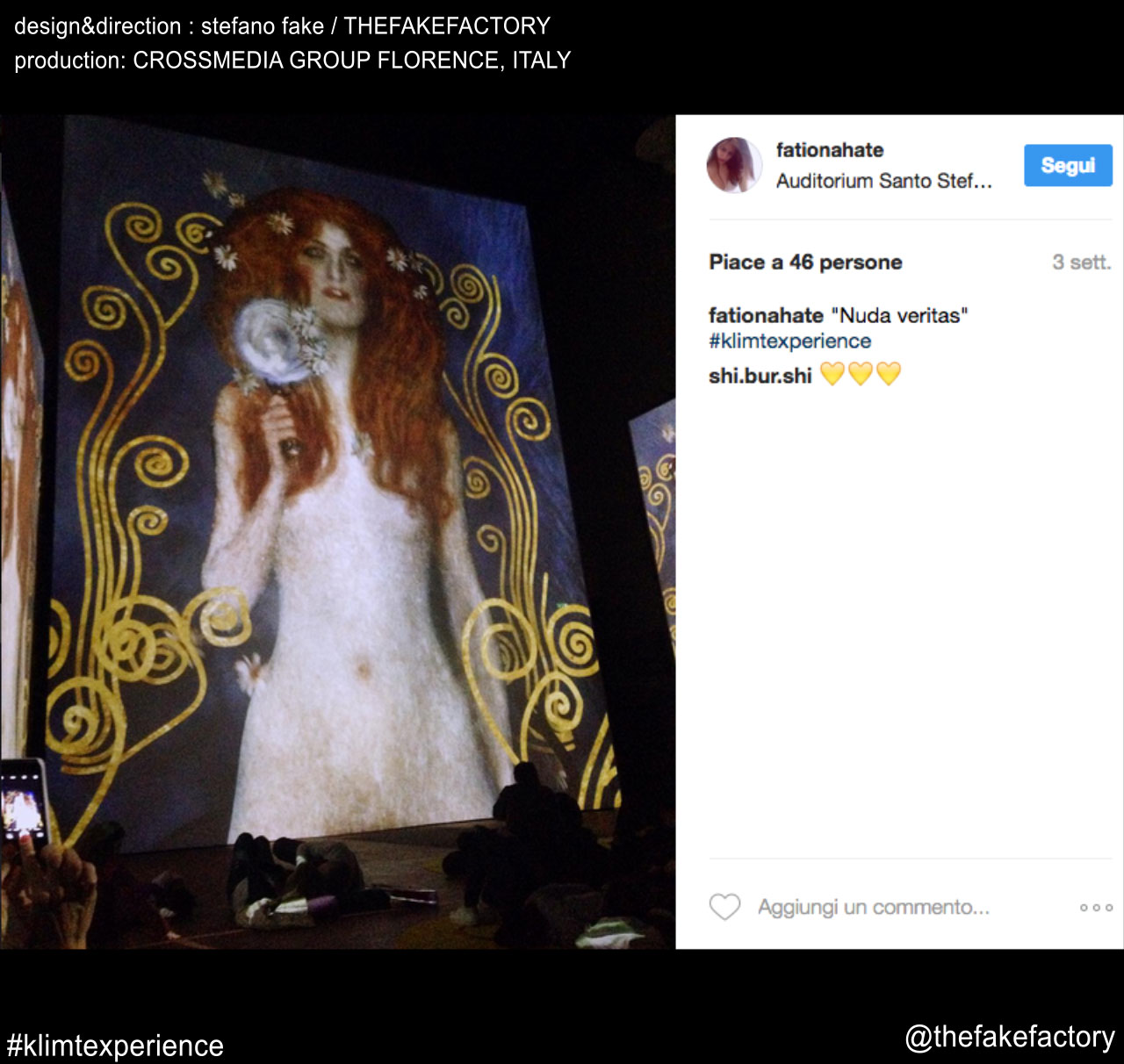Click the Segui follow button

coord(1068,165)
